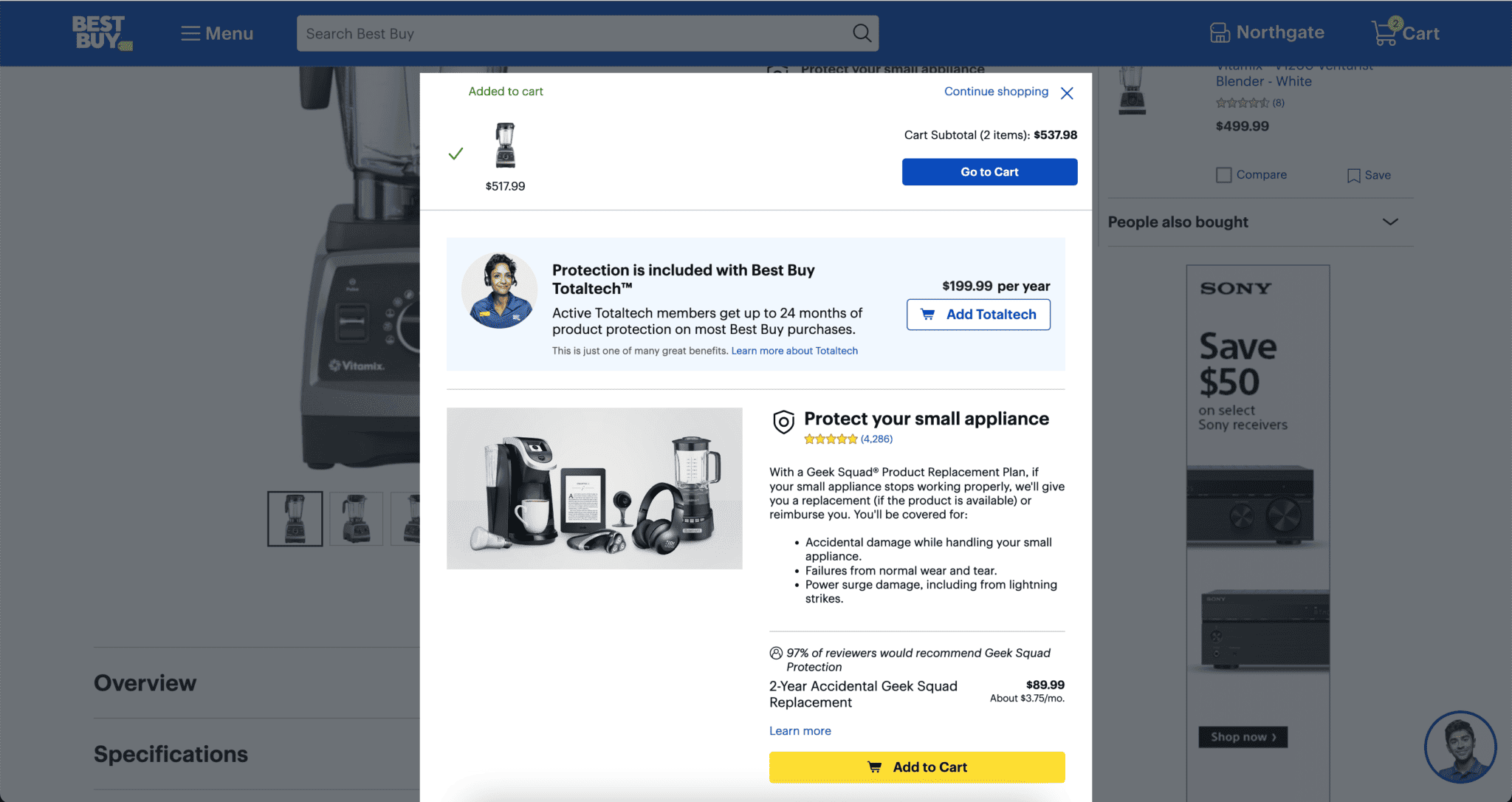Click the star rating for Geek Squad Protection
Viewport: 1512px width, 802px height.
click(831, 439)
